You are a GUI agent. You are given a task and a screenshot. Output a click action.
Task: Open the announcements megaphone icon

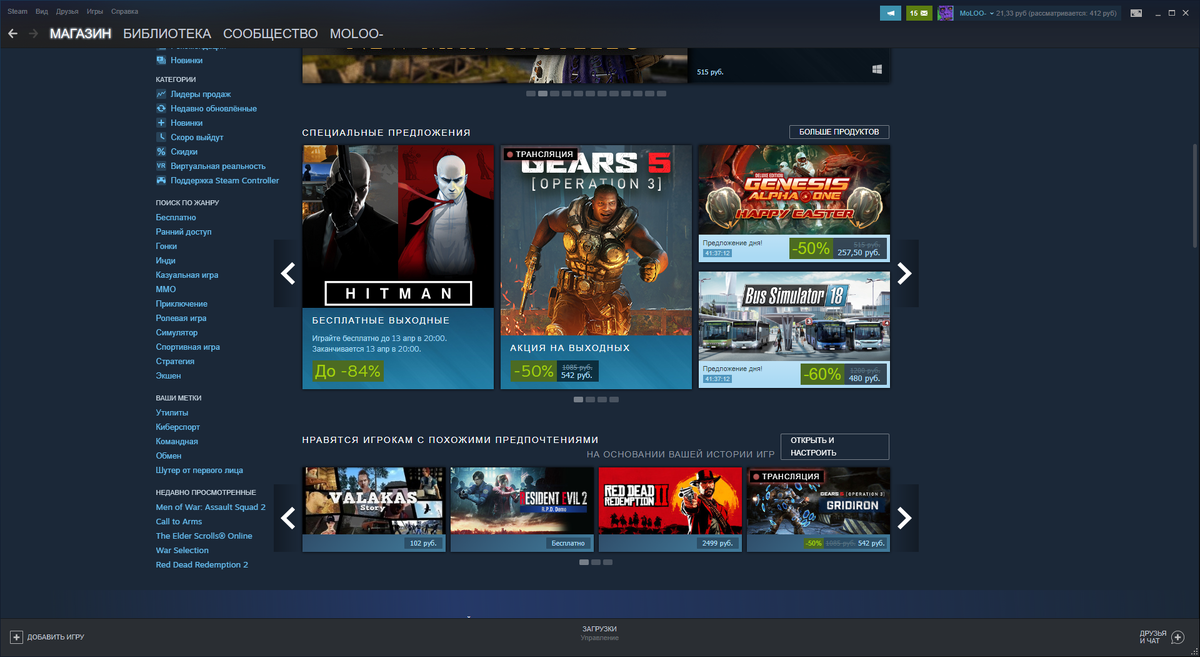[890, 13]
